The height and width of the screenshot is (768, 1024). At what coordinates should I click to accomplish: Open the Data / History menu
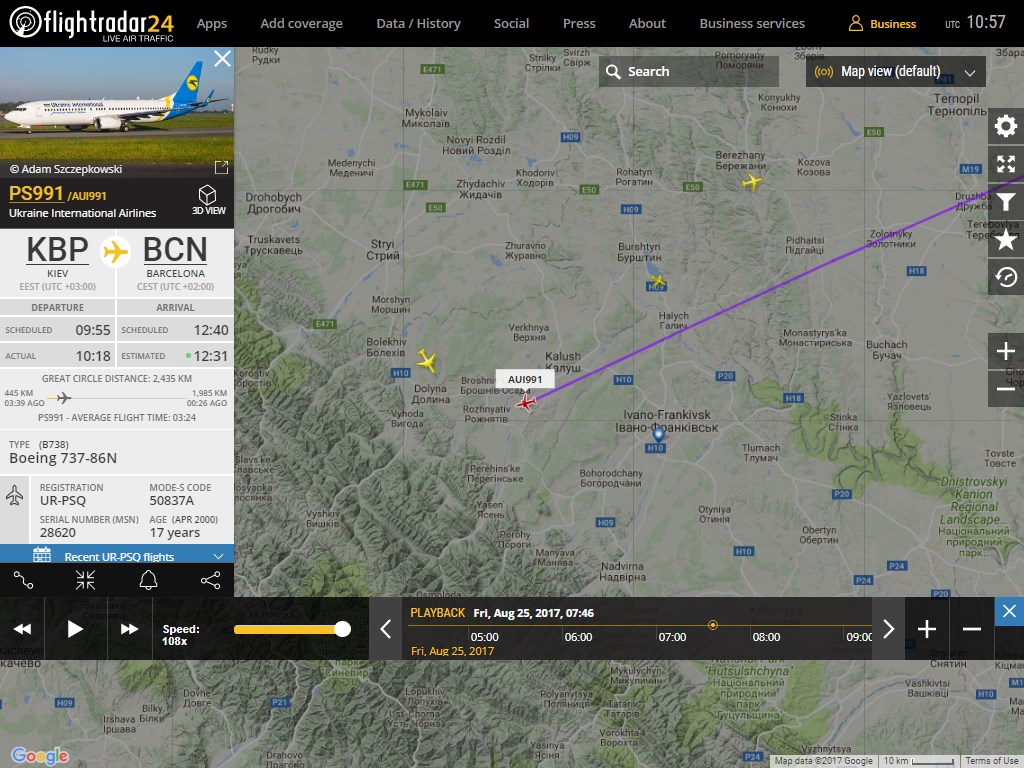click(419, 24)
